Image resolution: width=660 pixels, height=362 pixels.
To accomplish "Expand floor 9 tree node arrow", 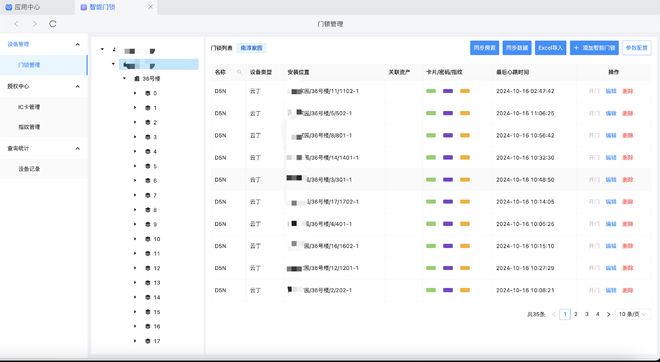I will 135,224.
